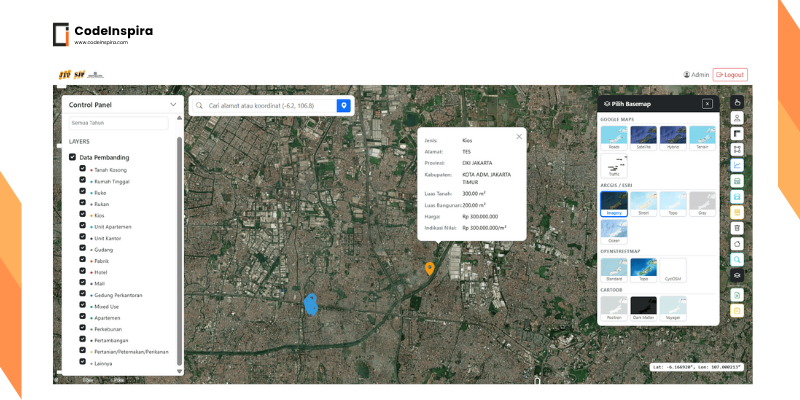Collapse the Control Panel chevron
The image size is (800, 400).
(x=173, y=105)
